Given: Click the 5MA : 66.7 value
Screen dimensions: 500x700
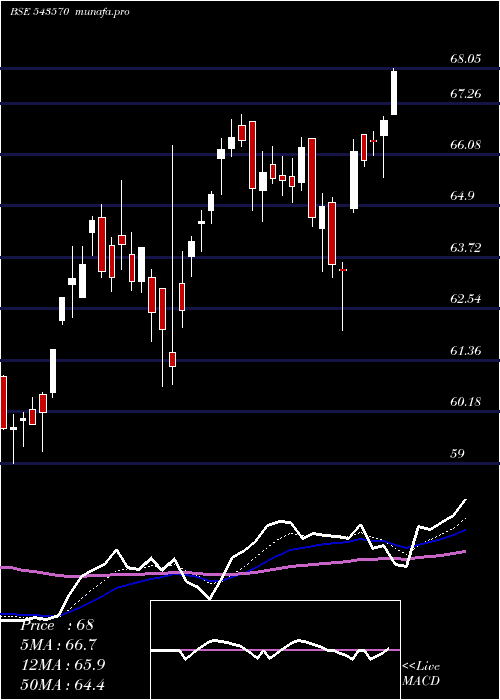Looking at the screenshot, I should click(x=58, y=645).
